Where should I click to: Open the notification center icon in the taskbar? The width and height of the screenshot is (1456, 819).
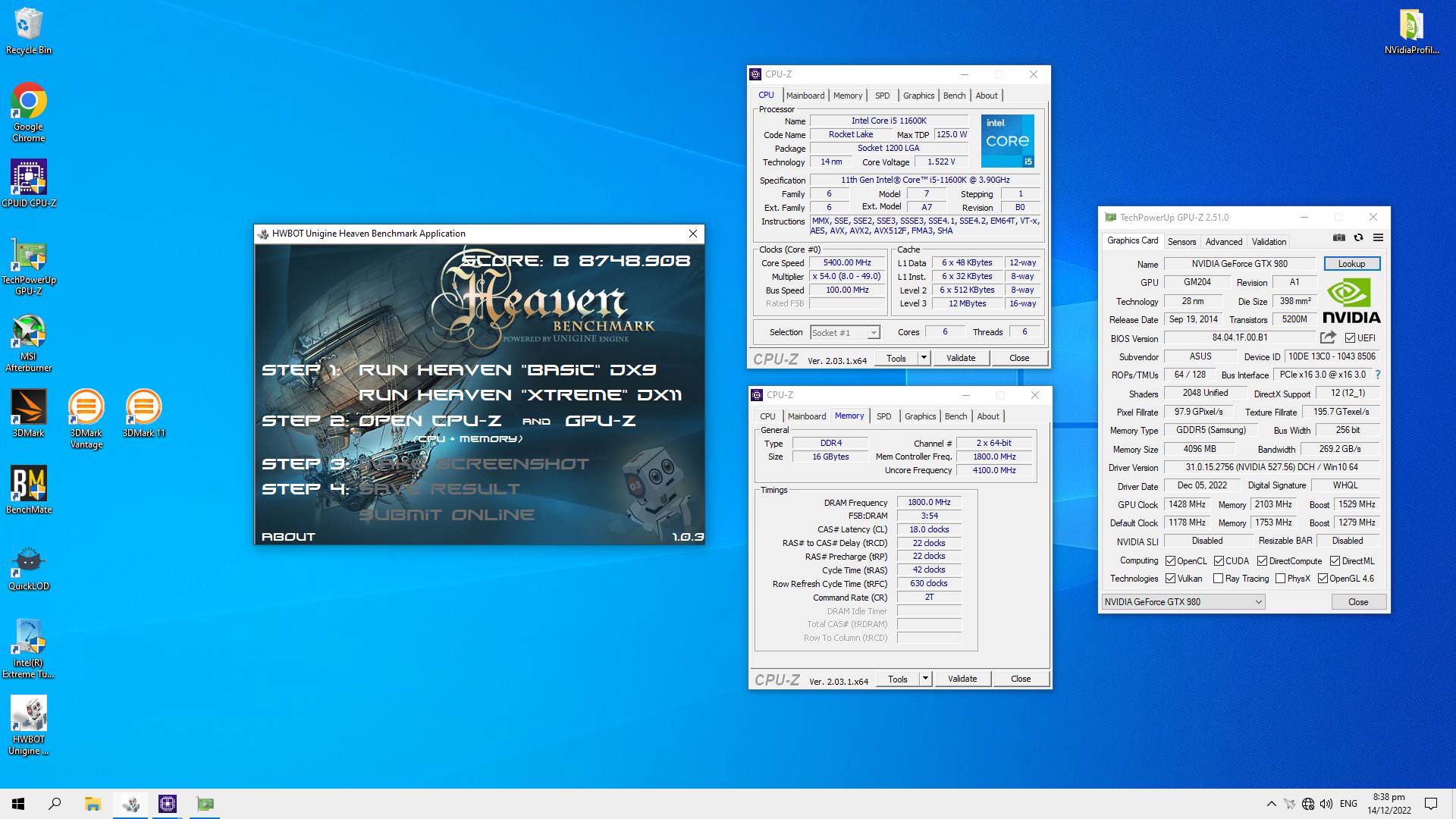click(1431, 804)
